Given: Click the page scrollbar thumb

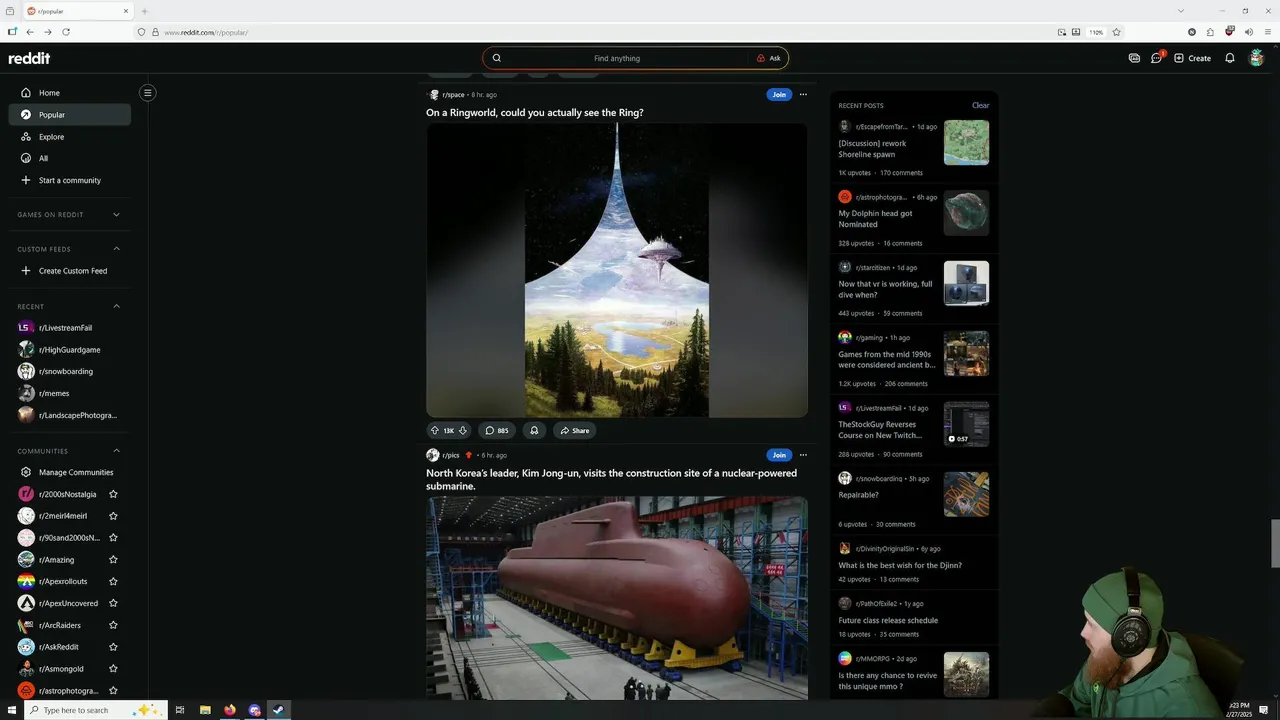Looking at the screenshot, I should pyautogui.click(x=1275, y=543).
